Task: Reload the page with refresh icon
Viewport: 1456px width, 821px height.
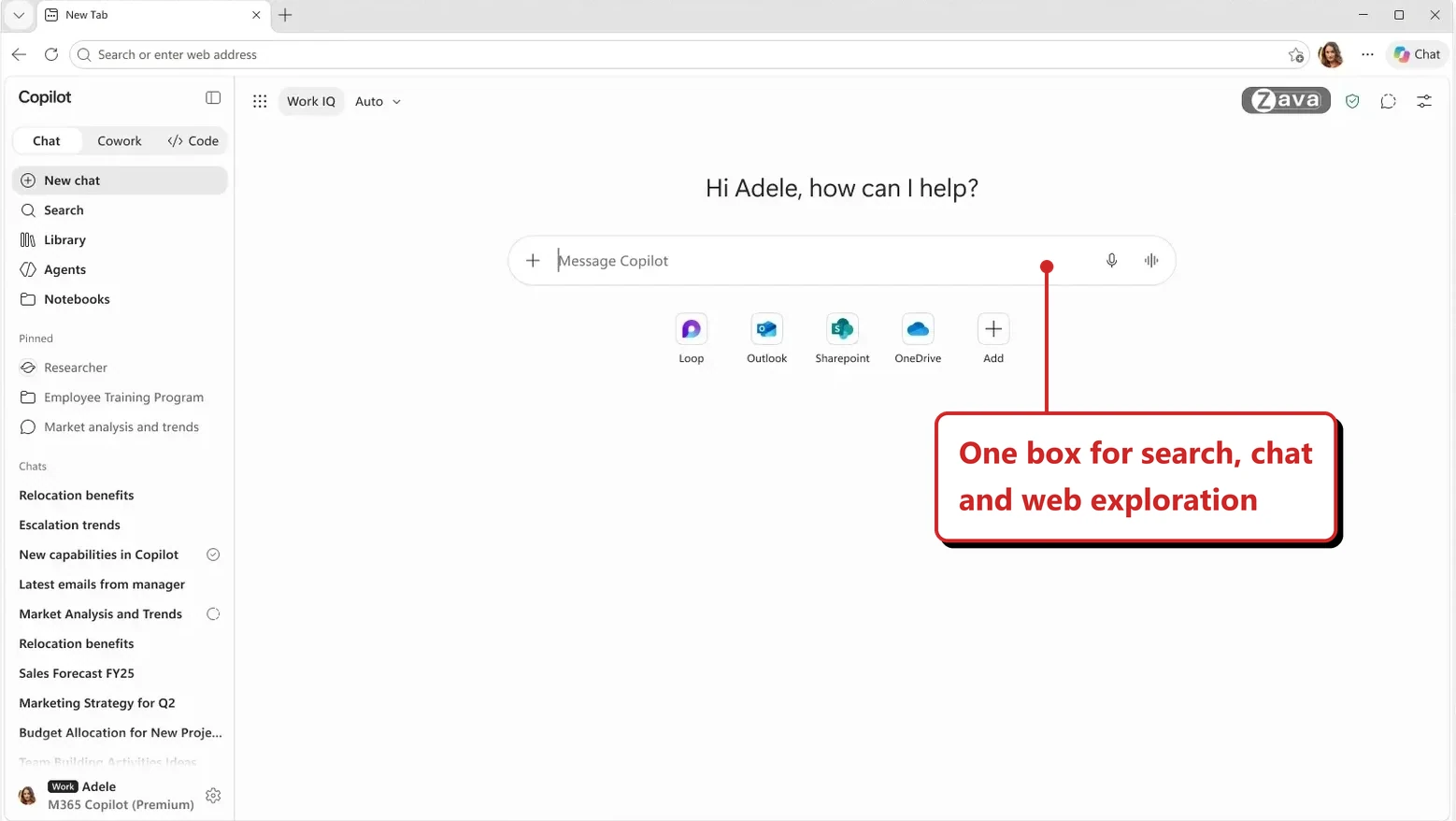Action: pos(51,55)
